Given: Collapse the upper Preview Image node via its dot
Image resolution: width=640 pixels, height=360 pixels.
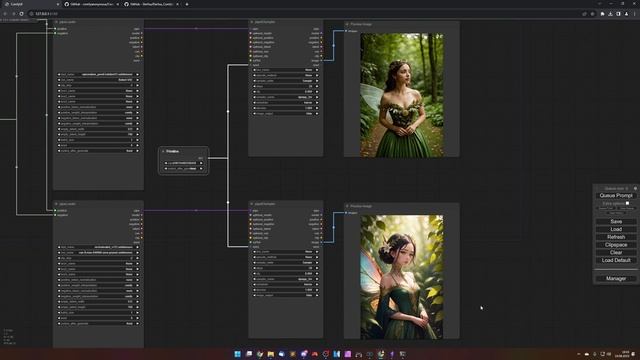Looking at the screenshot, I should point(347,24).
